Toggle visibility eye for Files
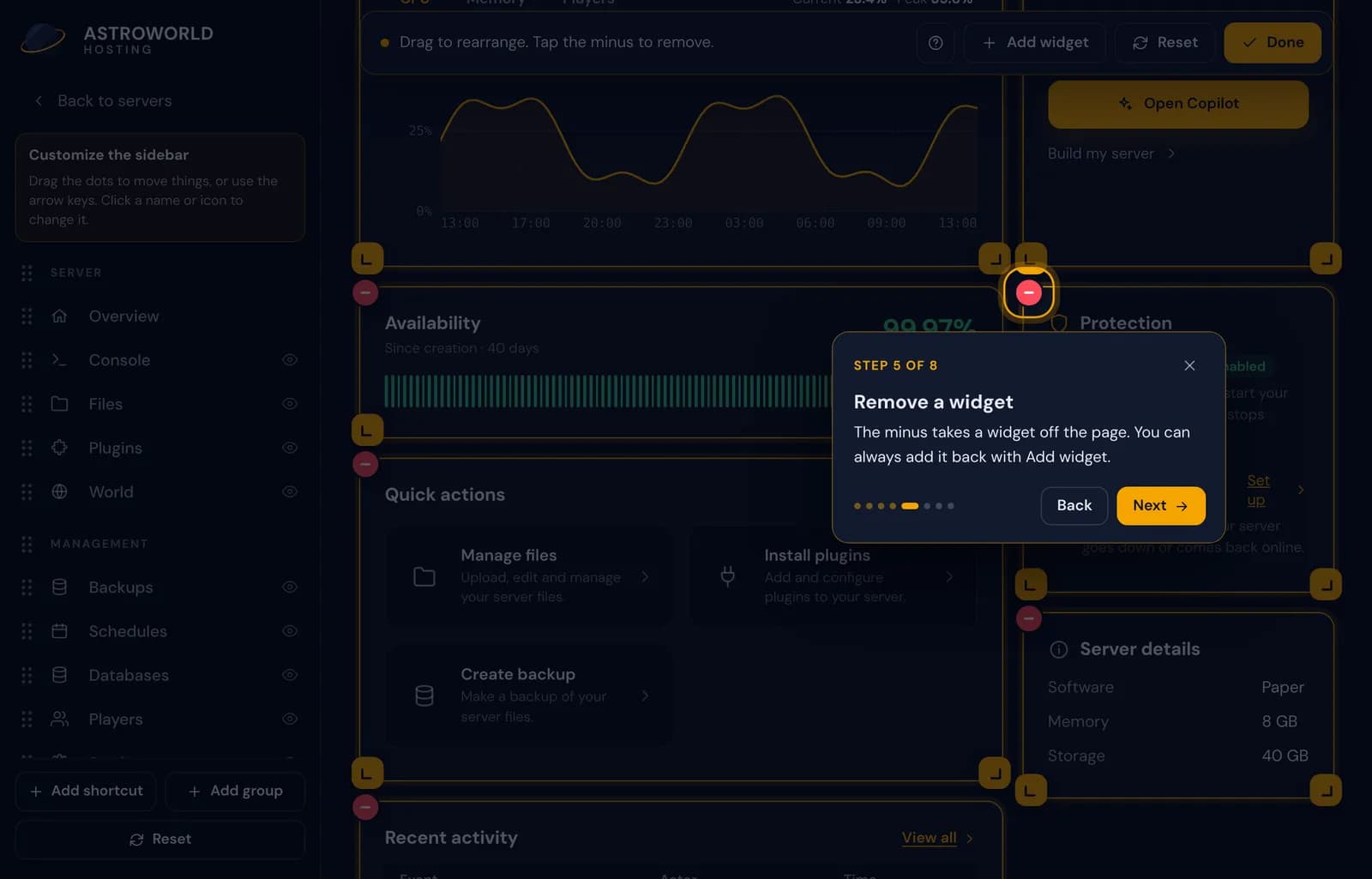 click(290, 404)
